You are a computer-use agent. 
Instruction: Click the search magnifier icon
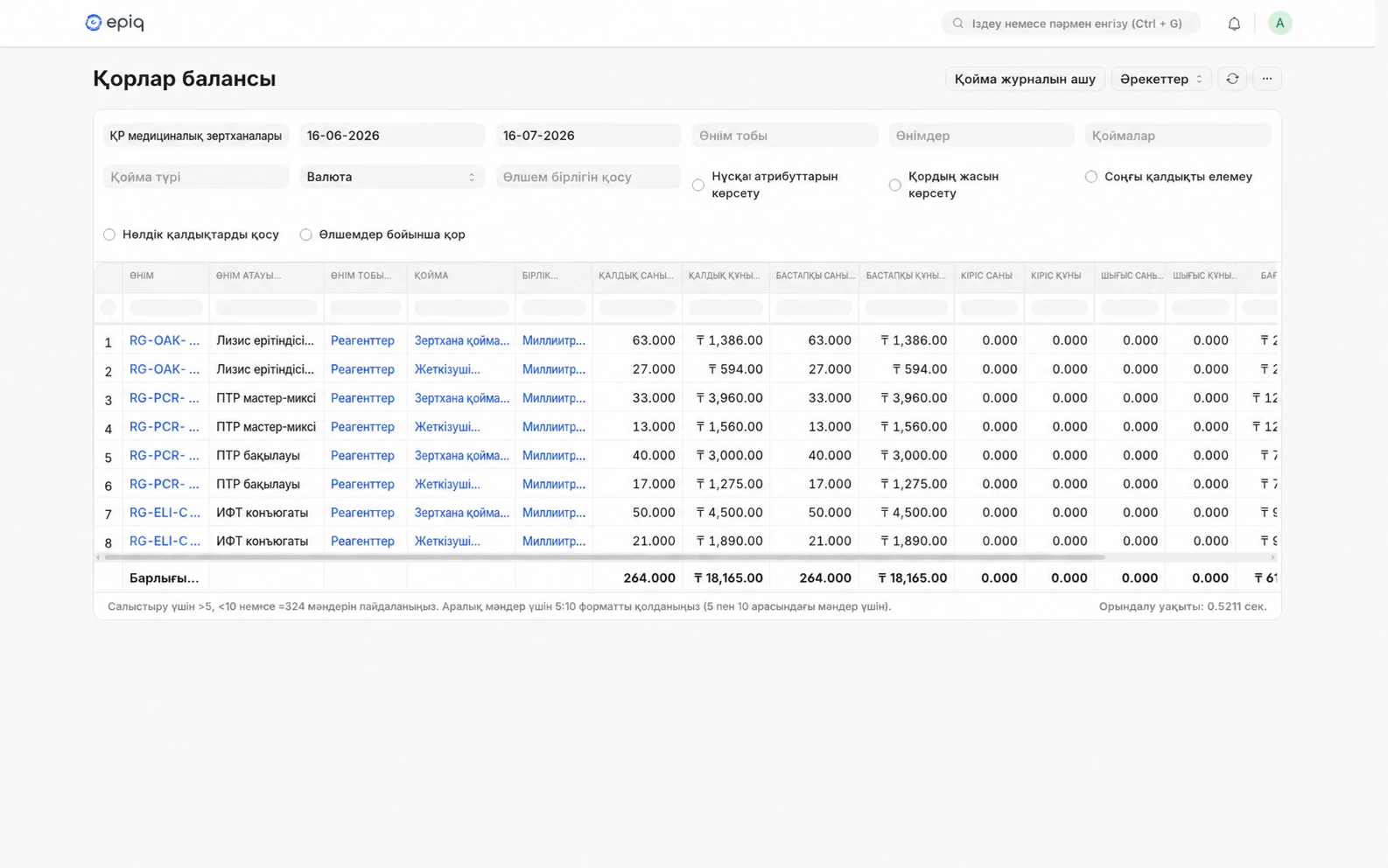pyautogui.click(x=958, y=24)
